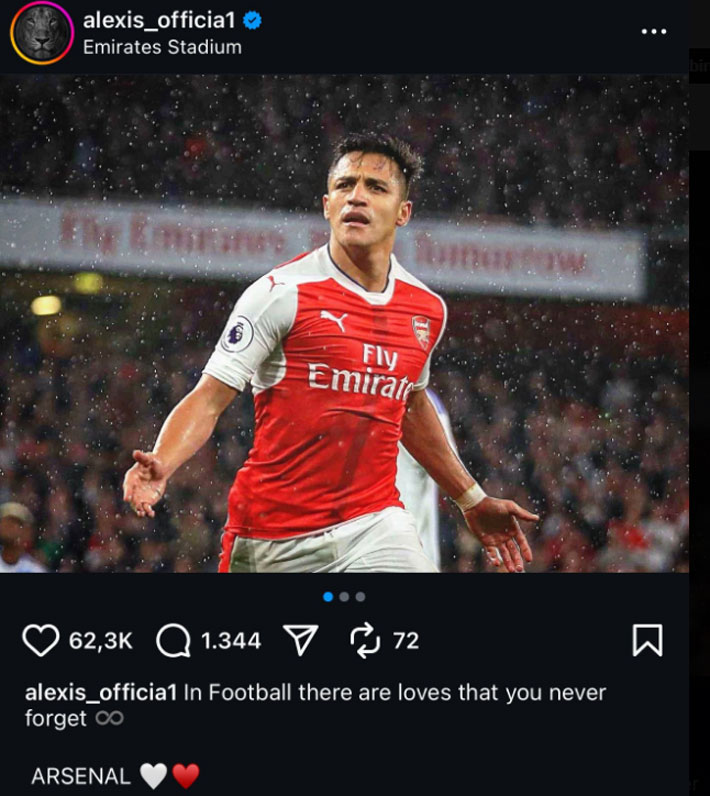This screenshot has height=796, width=710.
Task: Share the post with the paper plane icon
Action: [x=300, y=640]
